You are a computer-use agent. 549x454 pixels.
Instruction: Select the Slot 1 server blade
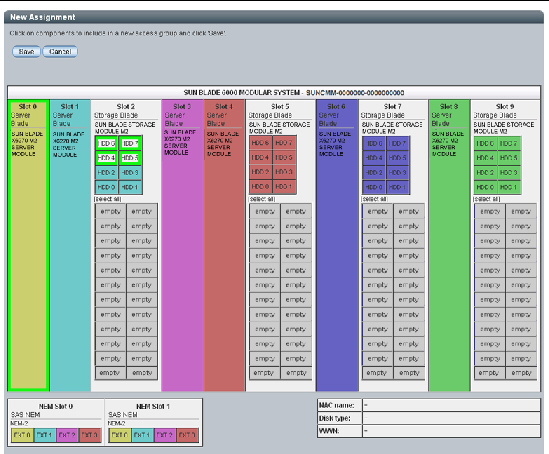click(x=70, y=245)
